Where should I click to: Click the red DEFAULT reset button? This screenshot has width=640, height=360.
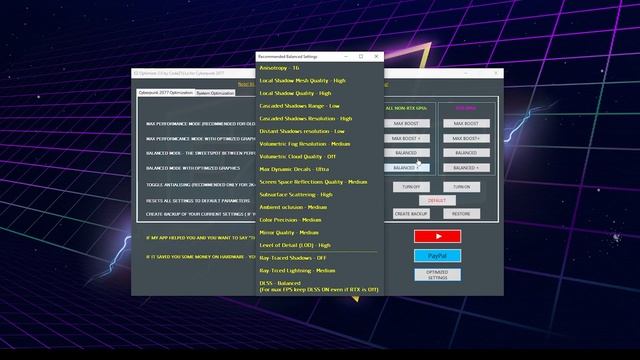coord(437,200)
